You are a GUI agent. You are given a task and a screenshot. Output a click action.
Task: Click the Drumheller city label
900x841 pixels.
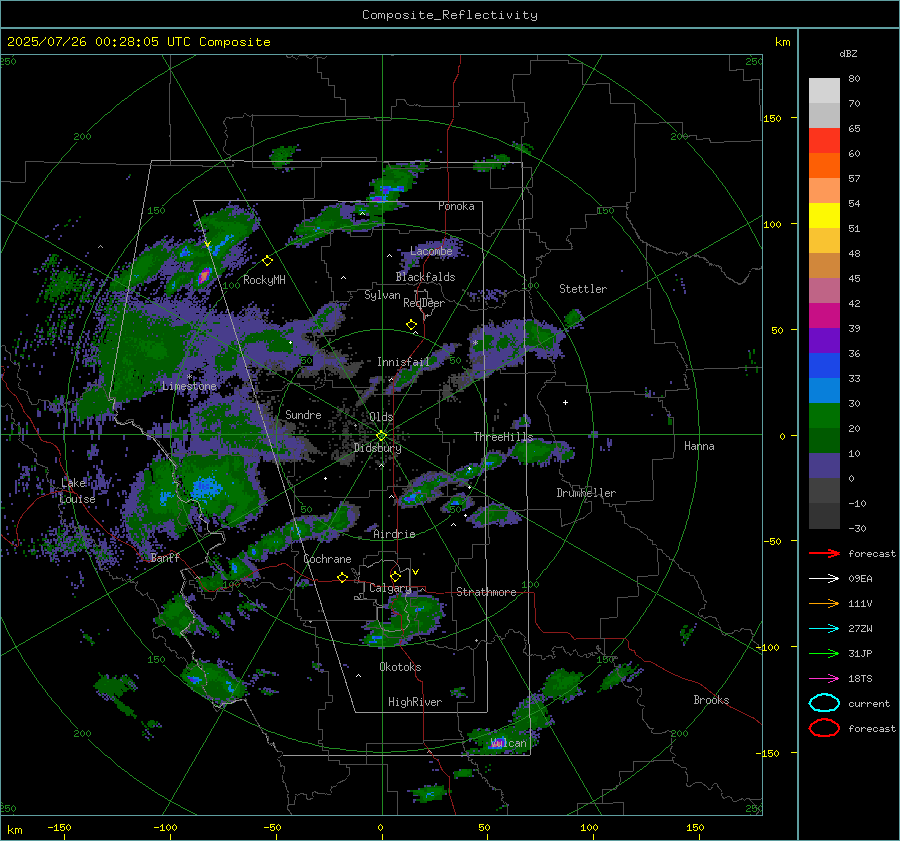coord(586,493)
